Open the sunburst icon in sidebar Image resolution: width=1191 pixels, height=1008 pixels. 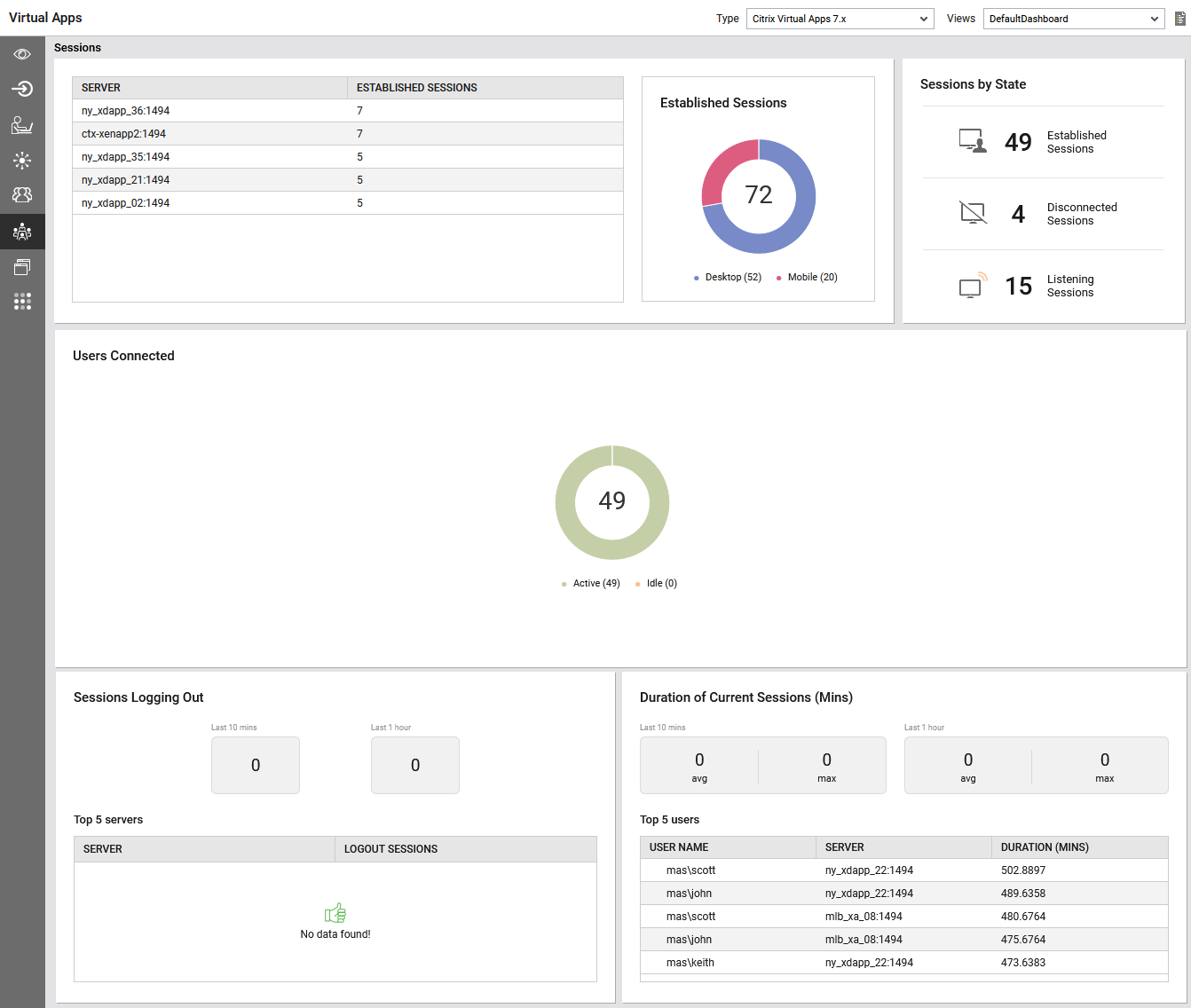pos(22,161)
